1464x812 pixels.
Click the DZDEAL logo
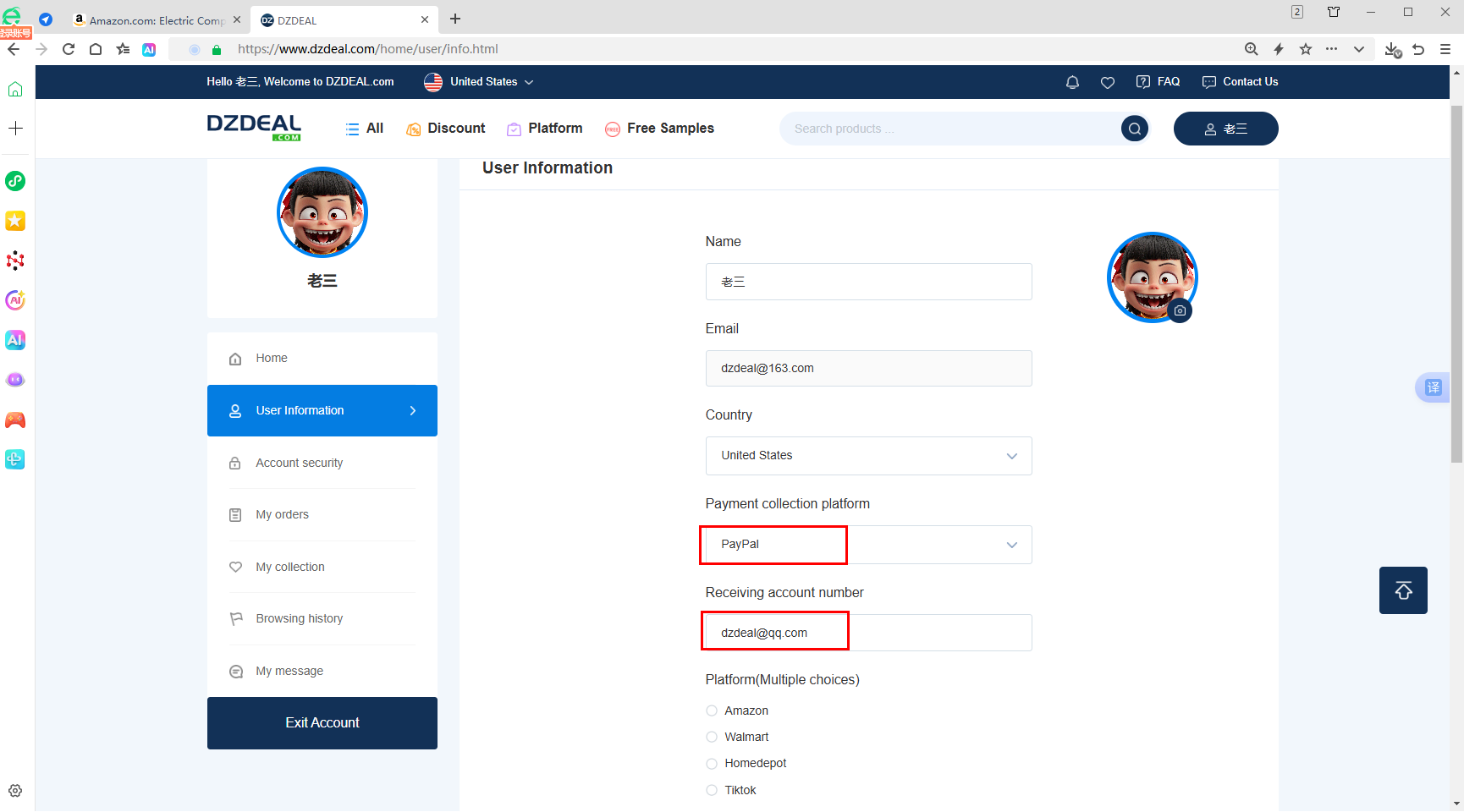pyautogui.click(x=254, y=128)
